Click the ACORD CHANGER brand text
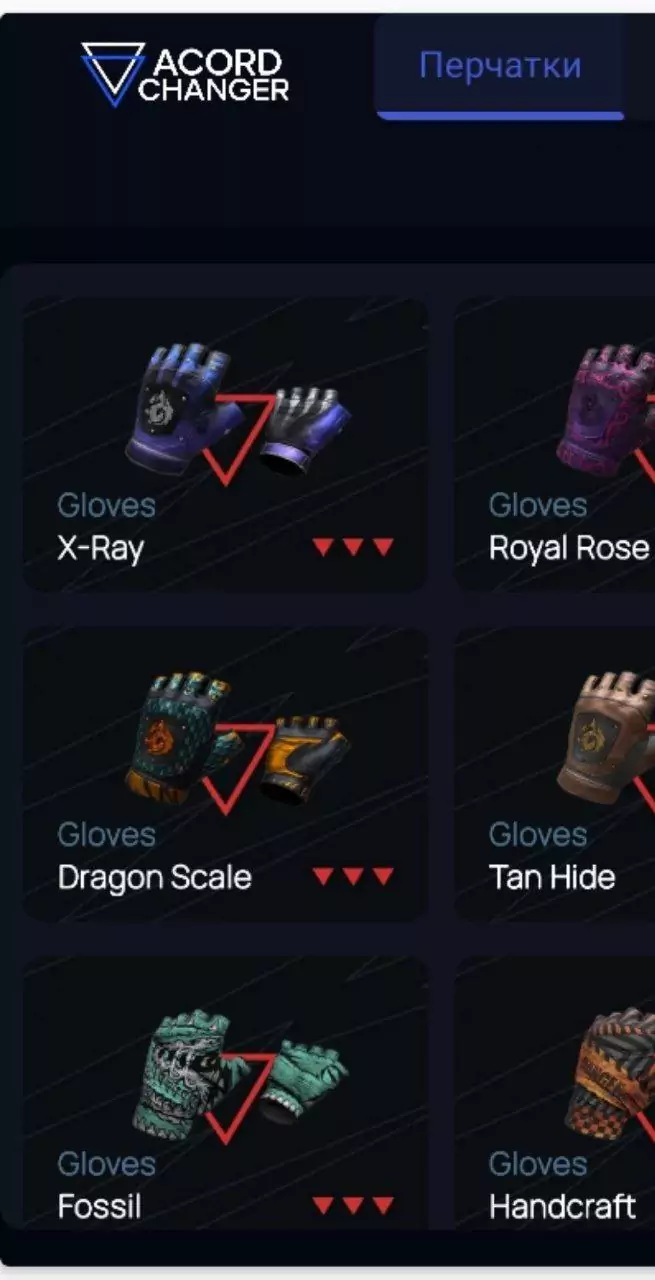This screenshot has width=655, height=1280. click(x=214, y=76)
